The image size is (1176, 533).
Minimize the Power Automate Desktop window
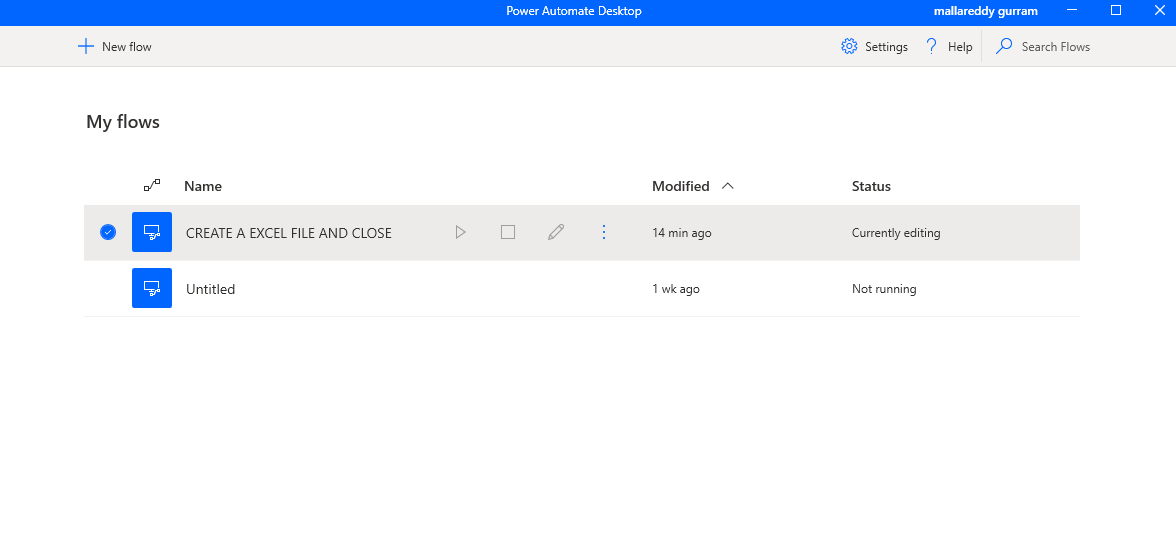[1072, 10]
